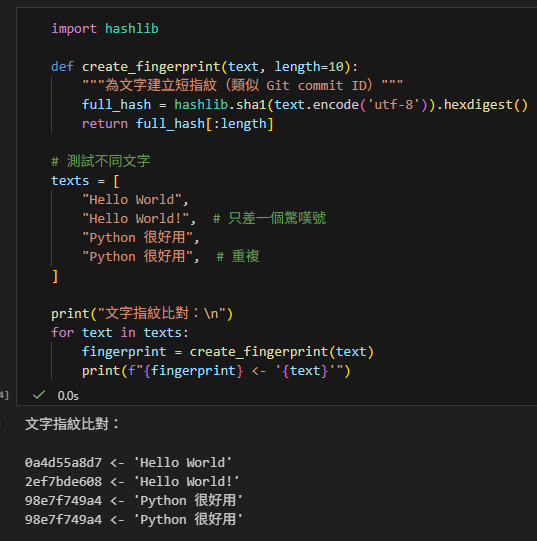This screenshot has width=537, height=541.
Task: Click the docstring mentioning Git commit ID
Action: [x=242, y=85]
